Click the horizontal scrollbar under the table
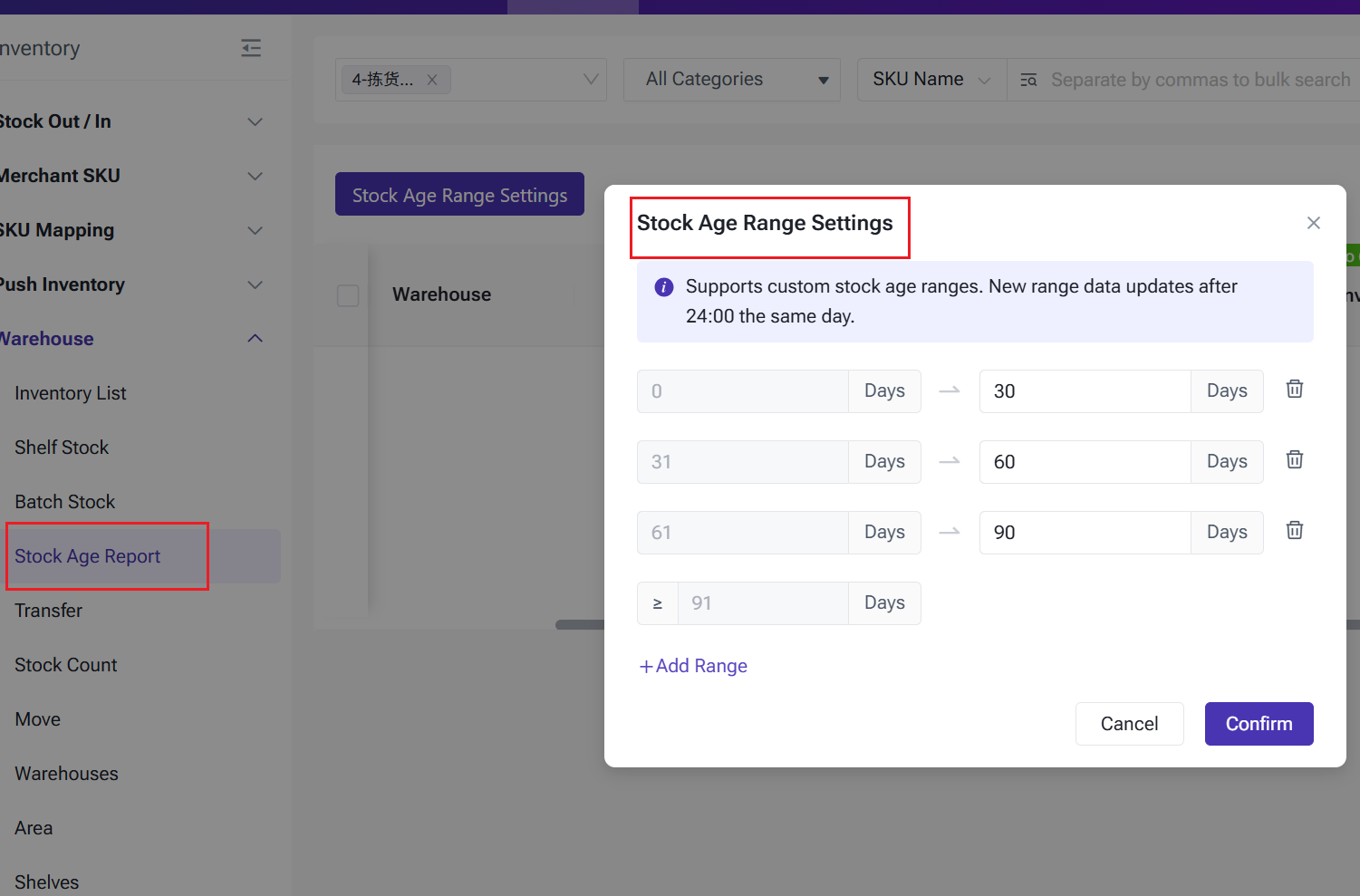The width and height of the screenshot is (1360, 896). pos(580,624)
